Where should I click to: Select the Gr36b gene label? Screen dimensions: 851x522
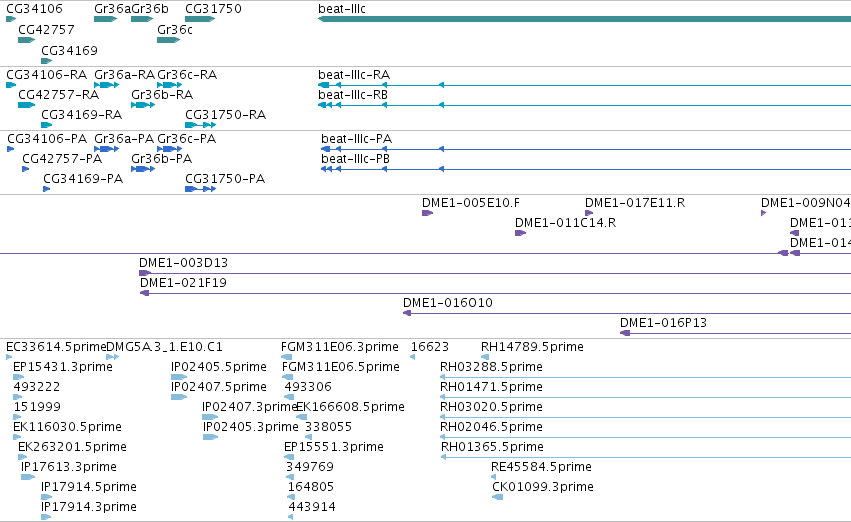point(150,9)
